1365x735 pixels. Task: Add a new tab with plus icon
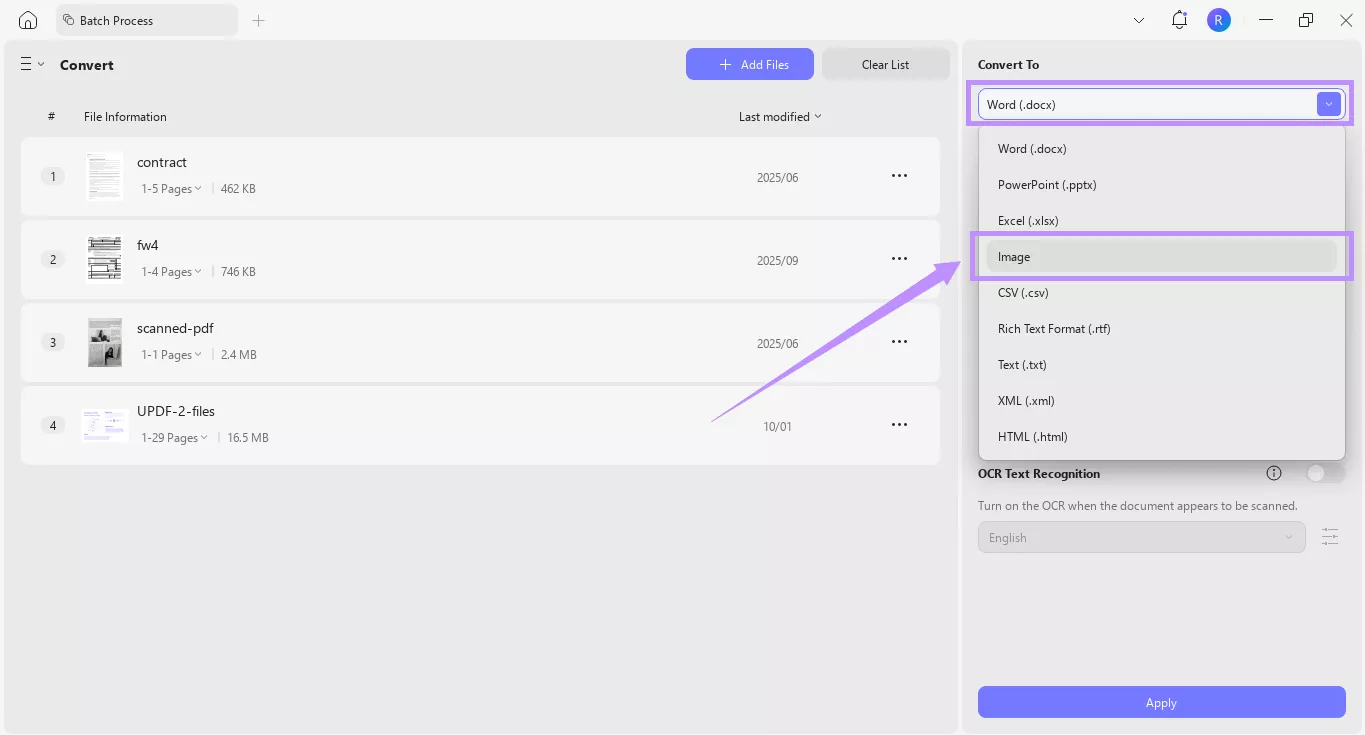tap(258, 20)
